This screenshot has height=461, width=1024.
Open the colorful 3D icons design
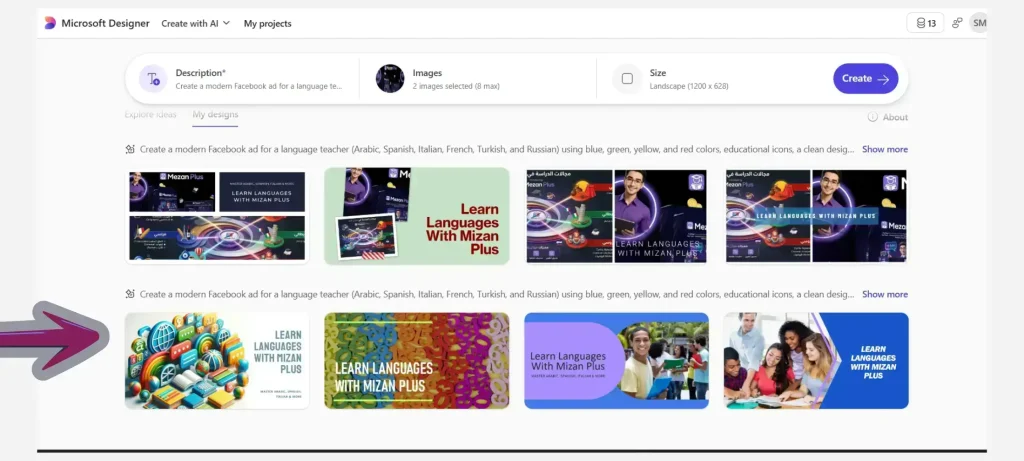pos(217,360)
